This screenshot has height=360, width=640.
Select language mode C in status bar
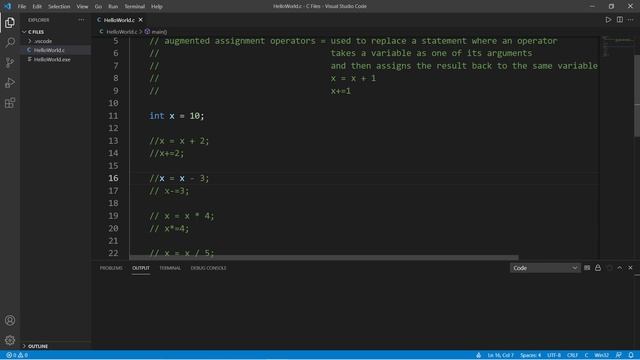(x=586, y=355)
